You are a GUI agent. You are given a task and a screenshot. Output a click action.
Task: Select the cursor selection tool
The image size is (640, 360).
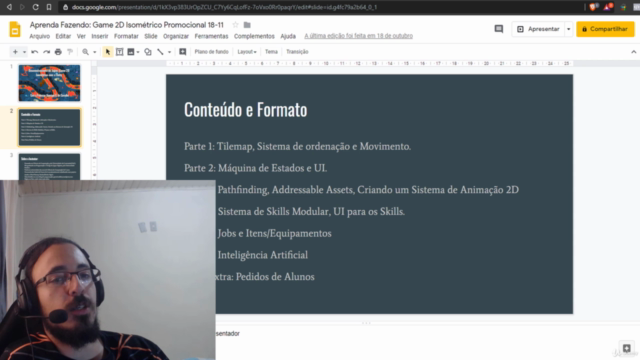[x=108, y=52]
